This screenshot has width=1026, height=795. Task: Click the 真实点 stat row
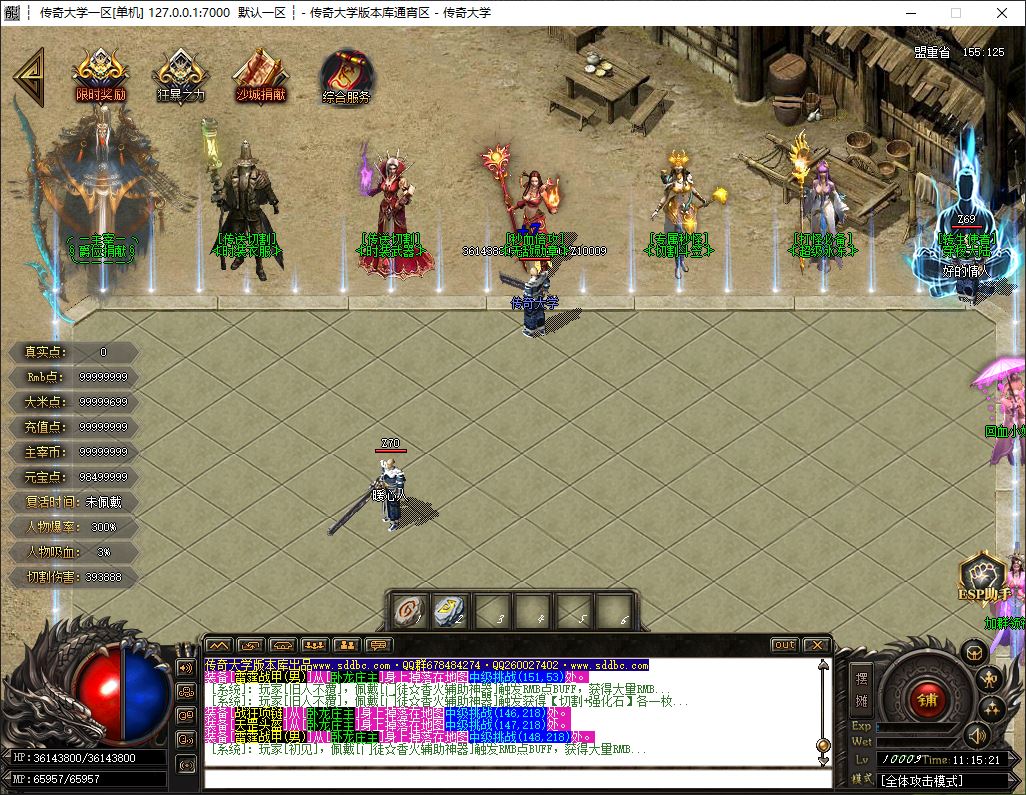point(73,352)
